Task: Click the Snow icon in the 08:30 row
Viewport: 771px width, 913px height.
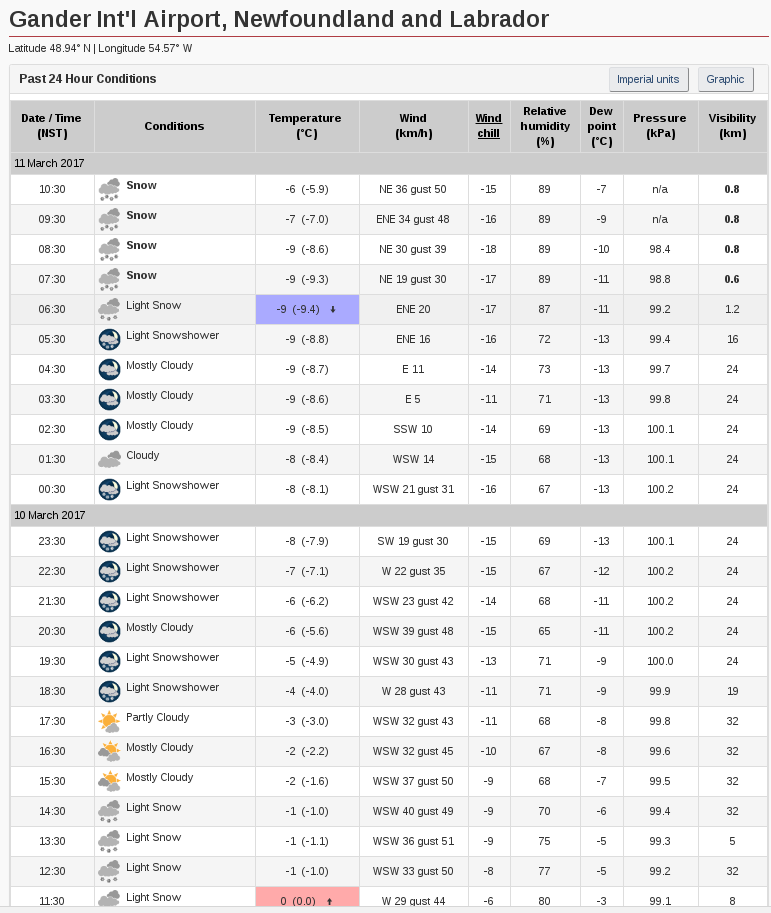Action: tap(109, 250)
